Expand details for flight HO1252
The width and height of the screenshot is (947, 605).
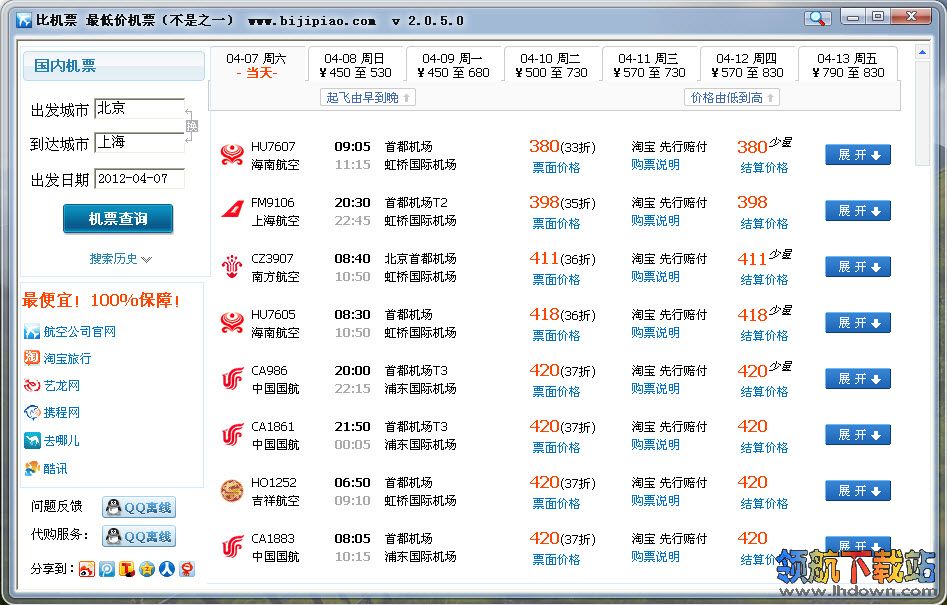point(858,491)
